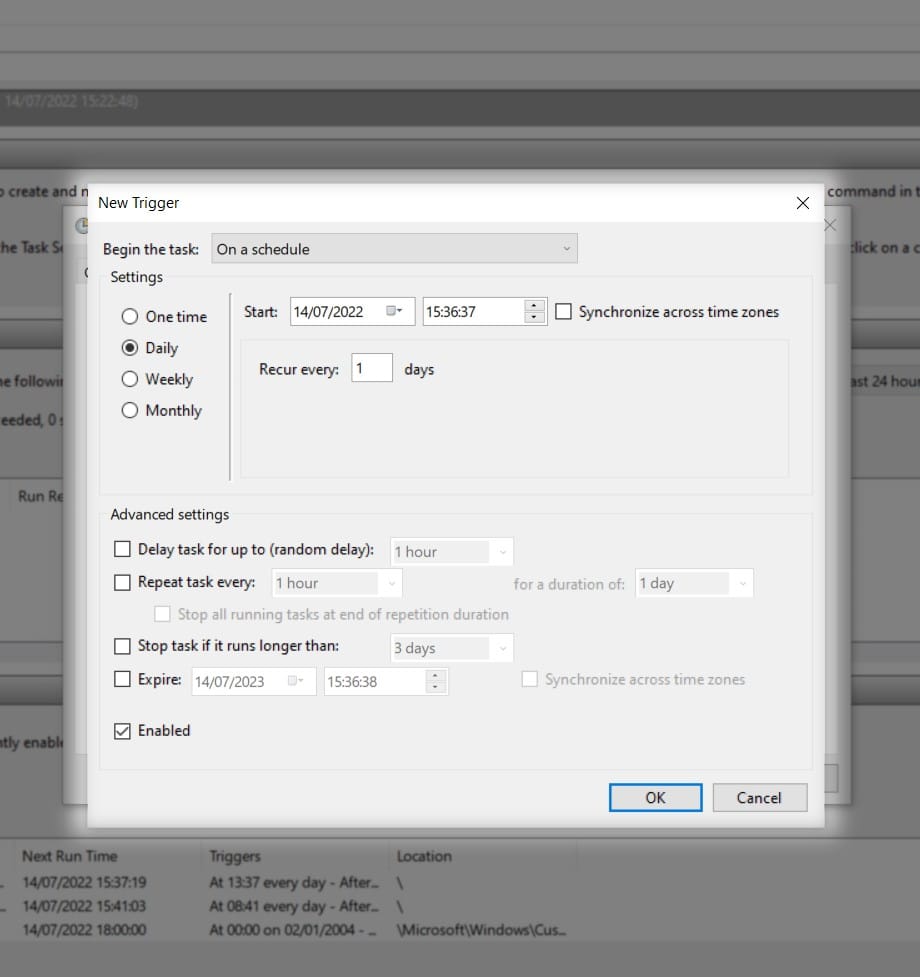Open the Start date calendar picker icon

tap(394, 311)
